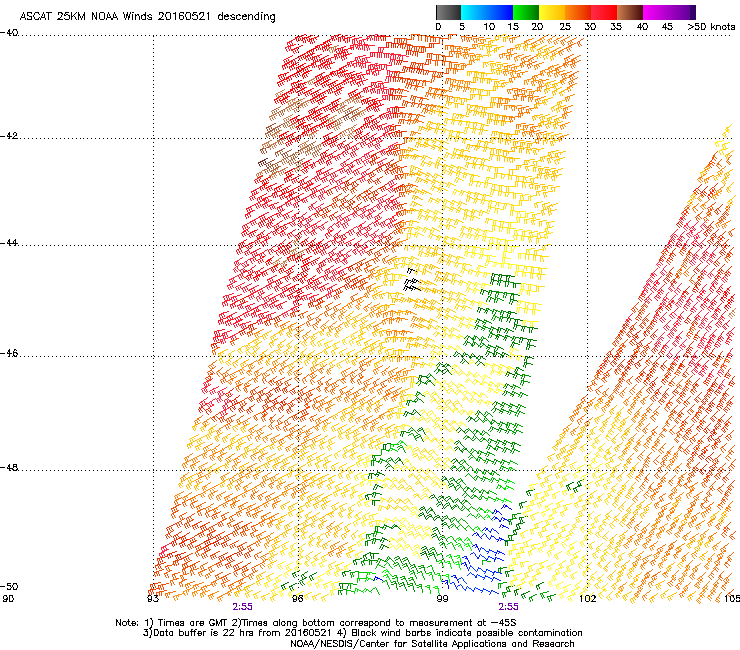Click the gray 0–5 knots legend swatch

[x=448, y=12]
